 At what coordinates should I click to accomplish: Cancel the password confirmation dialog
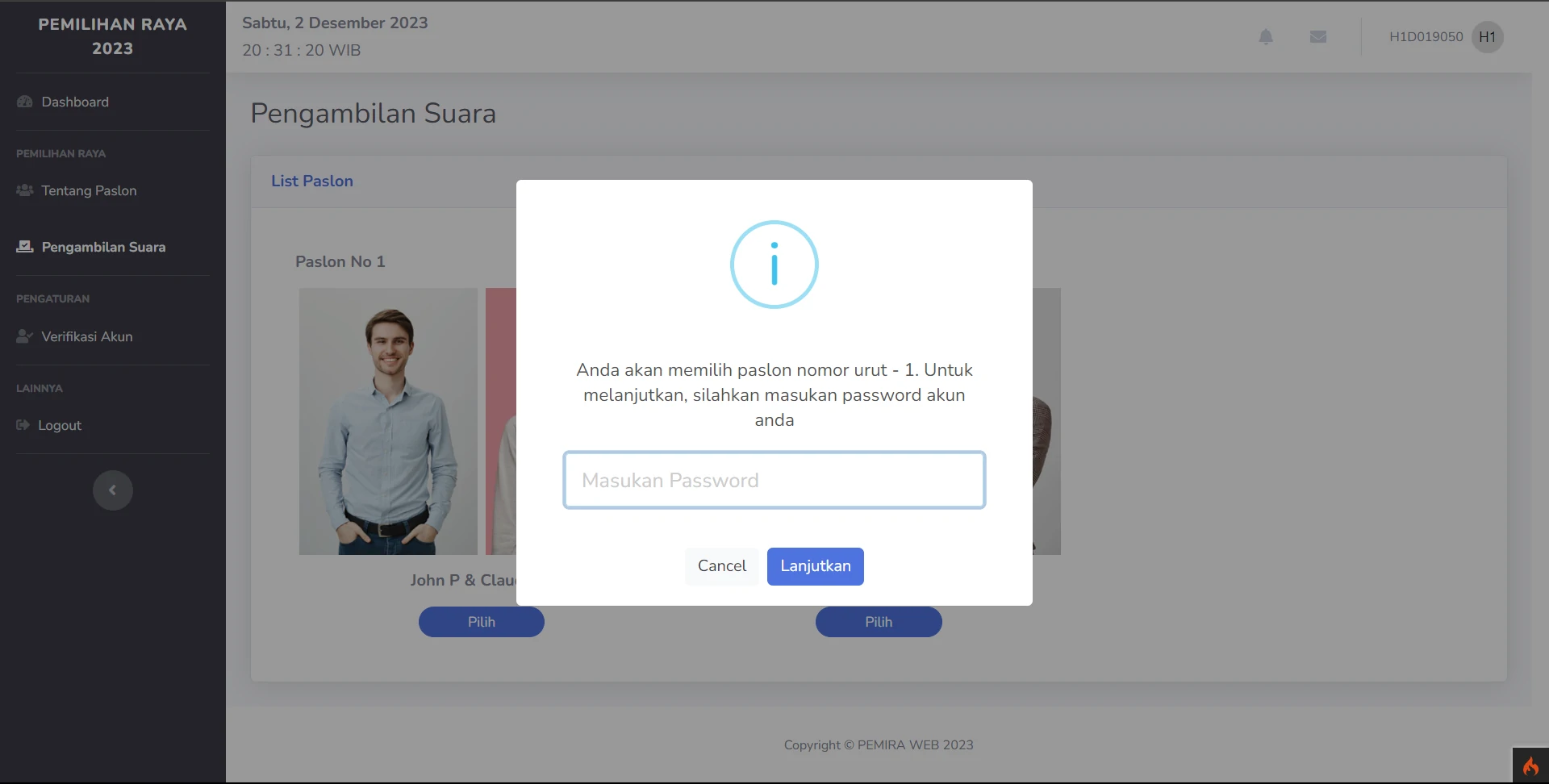(x=721, y=566)
